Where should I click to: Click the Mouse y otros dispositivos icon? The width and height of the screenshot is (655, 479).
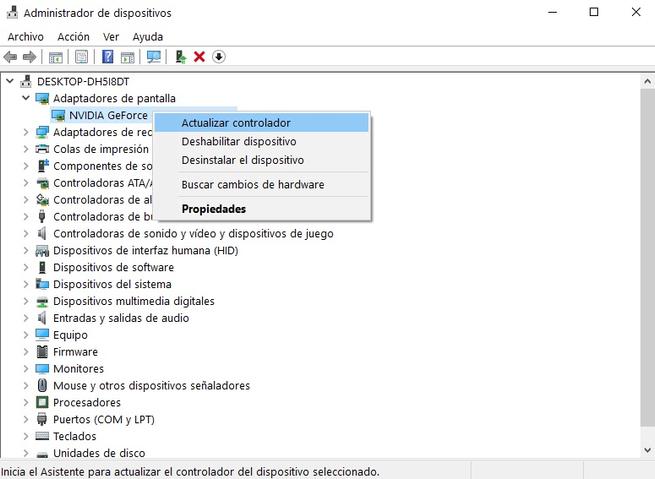(42, 385)
